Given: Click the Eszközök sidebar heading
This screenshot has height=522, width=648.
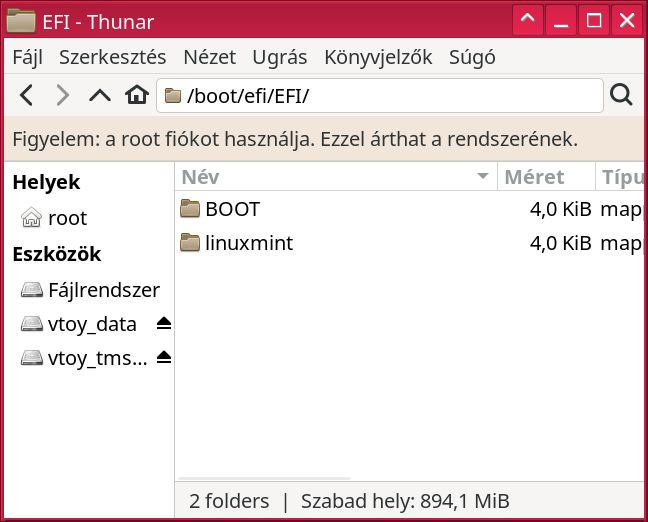Looking at the screenshot, I should (x=57, y=254).
